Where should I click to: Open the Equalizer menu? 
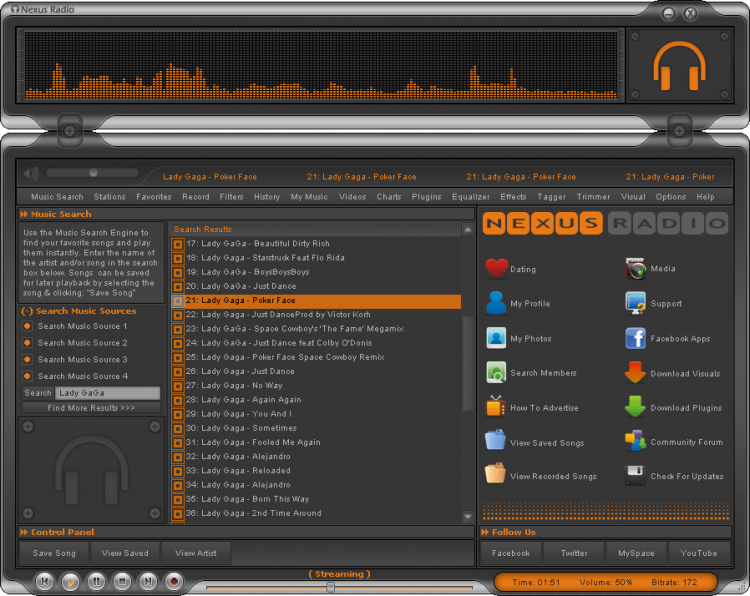471,197
